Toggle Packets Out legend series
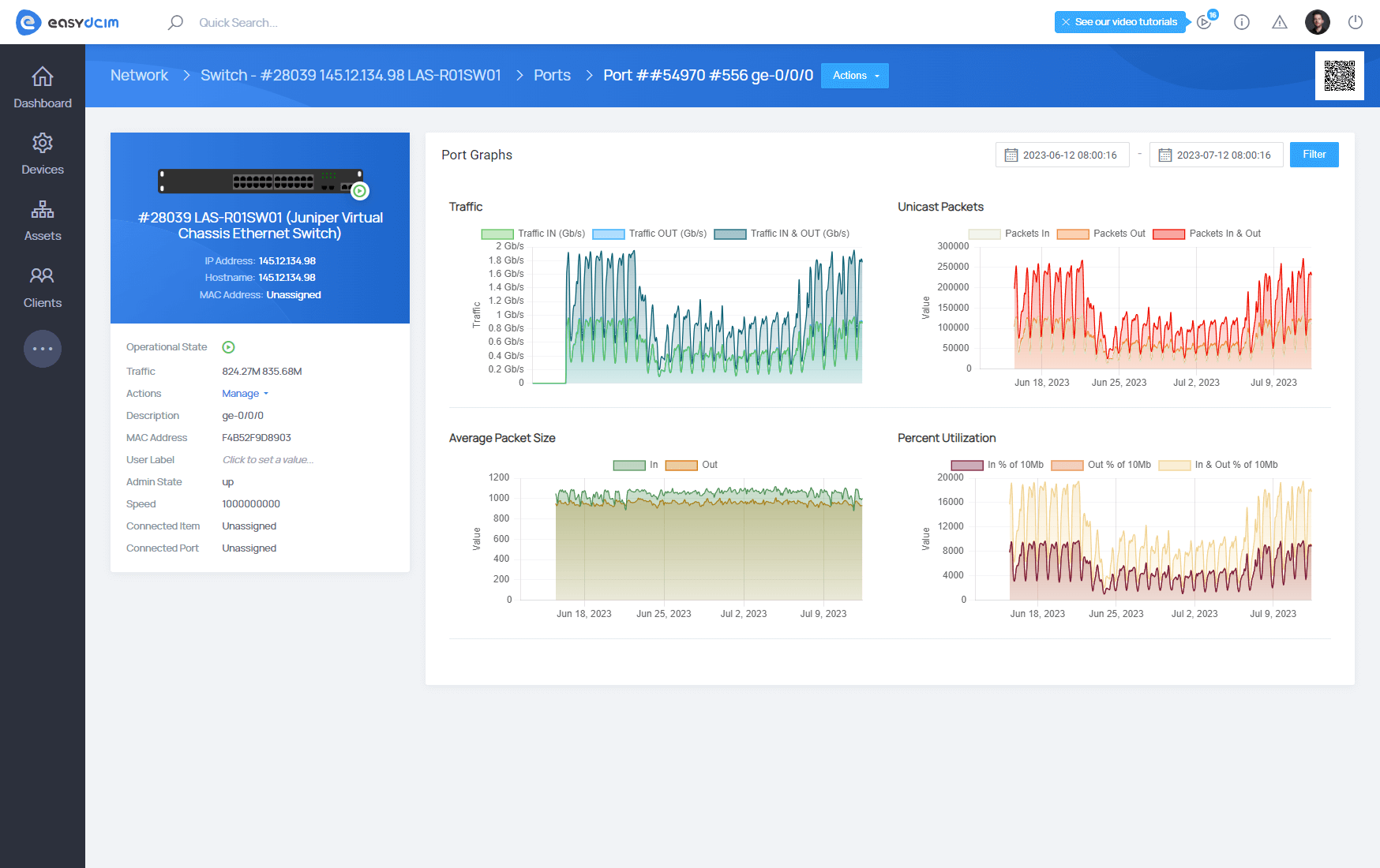The image size is (1380, 868). [1101, 234]
